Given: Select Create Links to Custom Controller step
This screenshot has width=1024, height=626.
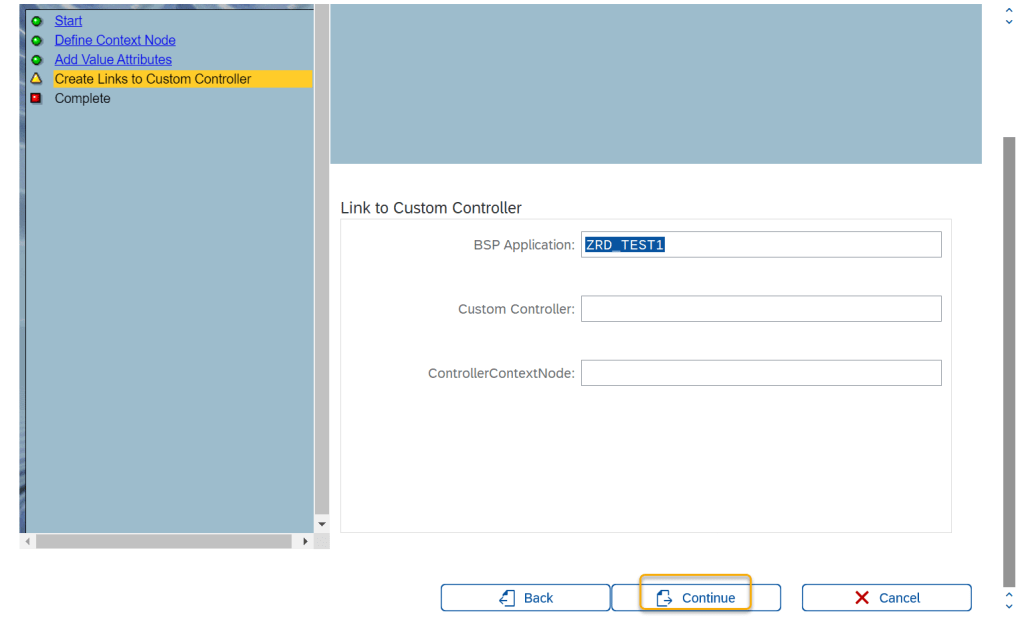Looking at the screenshot, I should tap(153, 79).
